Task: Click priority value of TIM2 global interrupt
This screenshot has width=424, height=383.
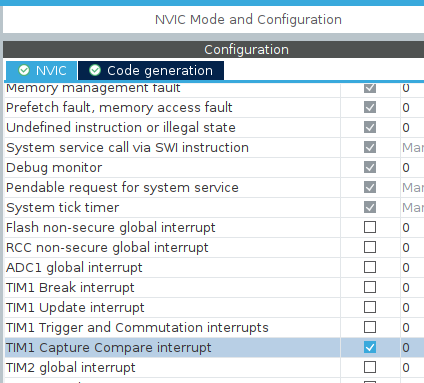Action: click(x=406, y=368)
